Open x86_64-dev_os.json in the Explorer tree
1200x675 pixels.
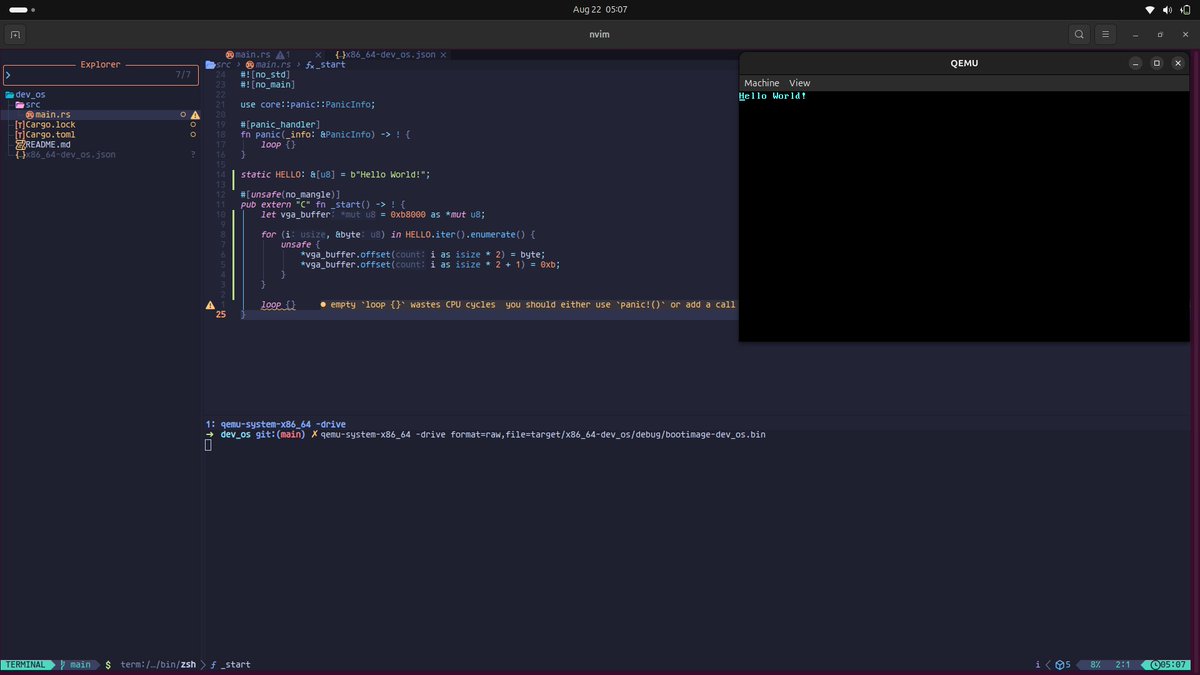tap(66, 155)
